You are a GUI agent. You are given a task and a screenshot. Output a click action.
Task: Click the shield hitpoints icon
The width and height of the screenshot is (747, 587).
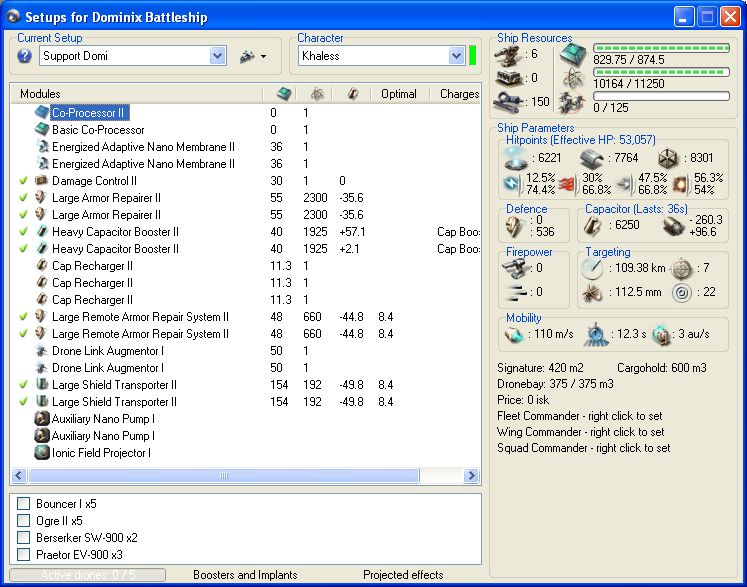[518, 158]
